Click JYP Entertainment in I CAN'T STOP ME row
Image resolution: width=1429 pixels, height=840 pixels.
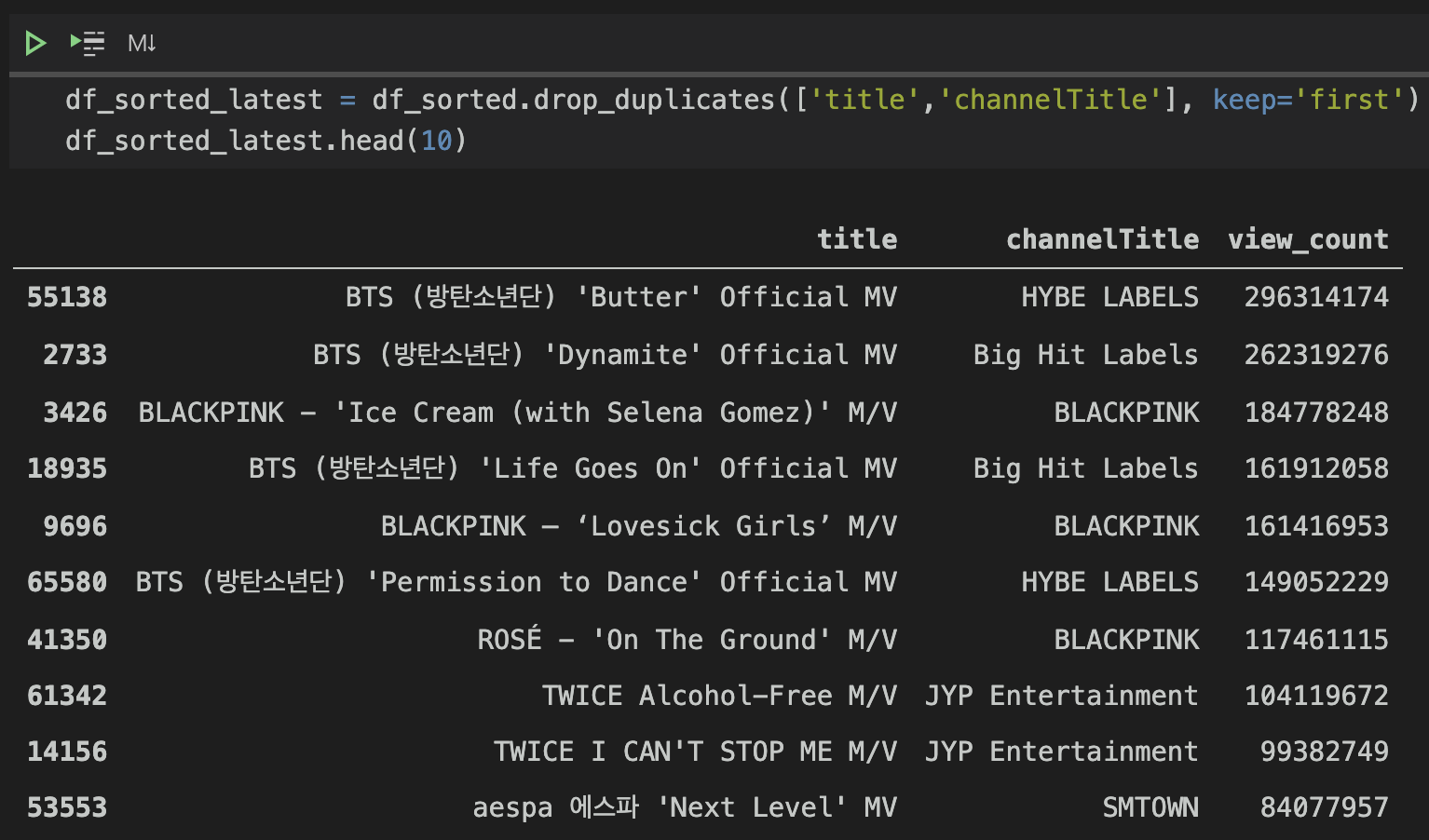pyautogui.click(x=1062, y=752)
